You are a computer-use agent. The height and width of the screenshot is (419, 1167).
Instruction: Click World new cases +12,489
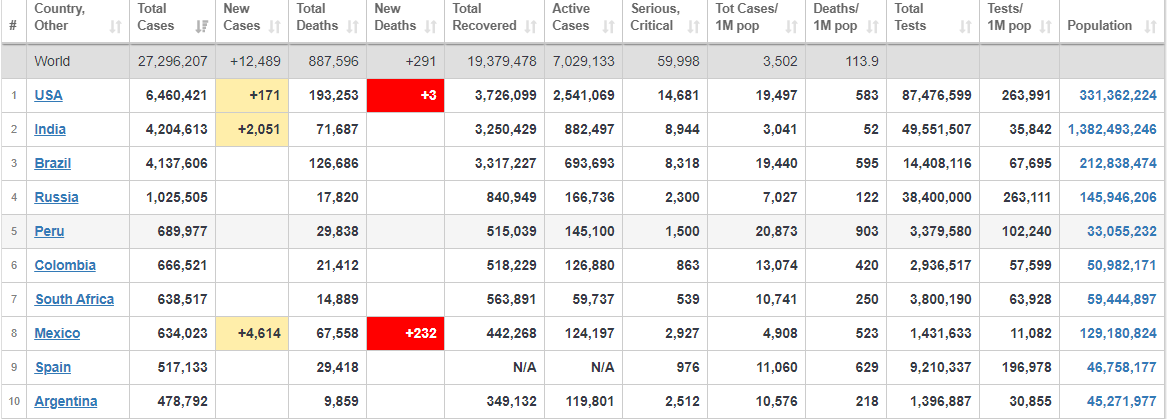pyautogui.click(x=255, y=61)
